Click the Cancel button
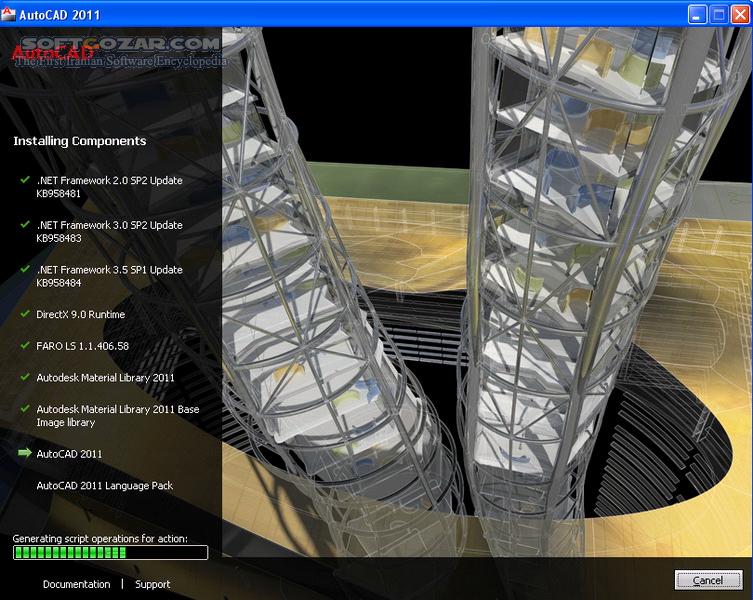Screen dimensions: 753x600 [x=708, y=580]
